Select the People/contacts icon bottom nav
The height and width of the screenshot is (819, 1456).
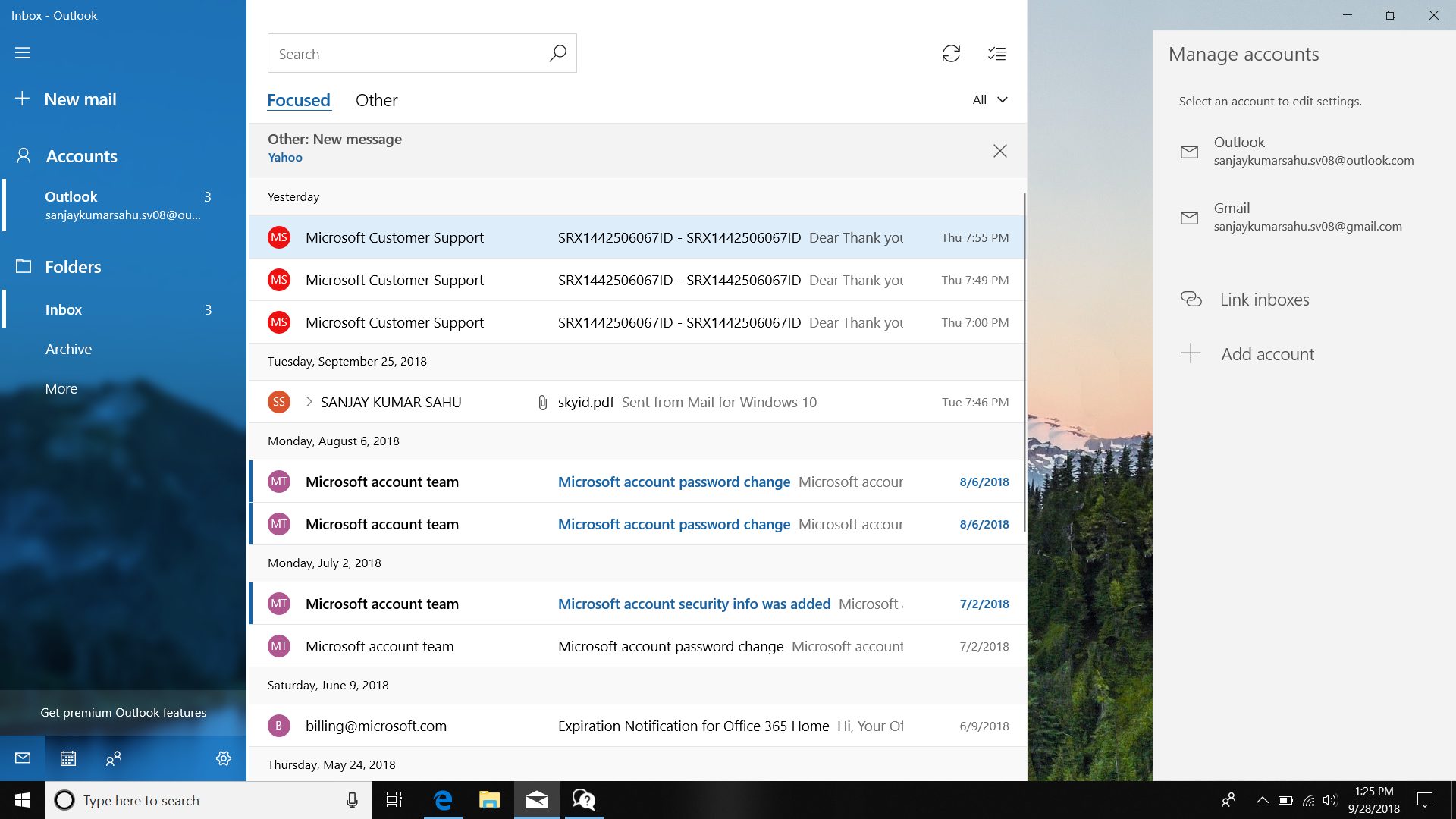[x=113, y=758]
